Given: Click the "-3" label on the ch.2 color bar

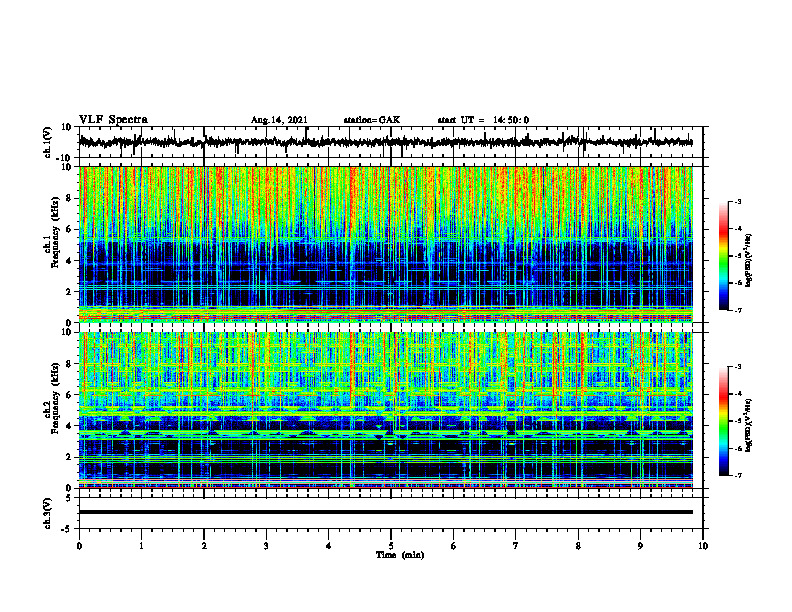Looking at the screenshot, I should [x=738, y=367].
